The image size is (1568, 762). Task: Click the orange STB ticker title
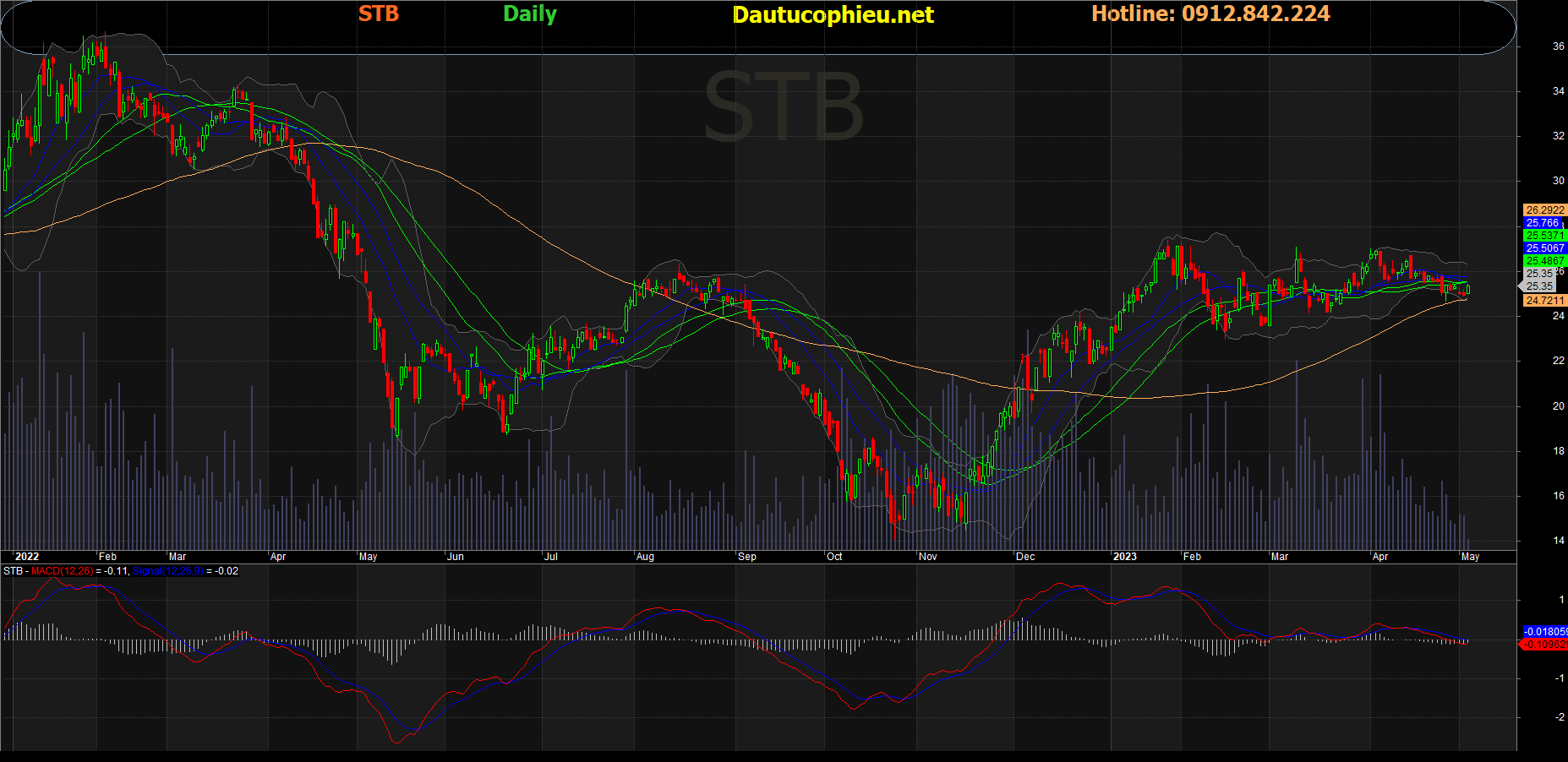[x=378, y=14]
